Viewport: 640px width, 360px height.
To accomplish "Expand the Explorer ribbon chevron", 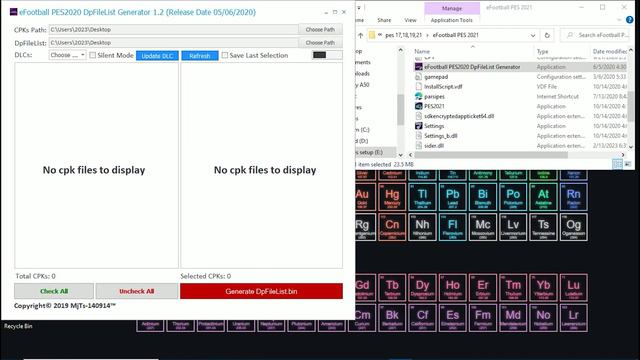I will 619,20.
